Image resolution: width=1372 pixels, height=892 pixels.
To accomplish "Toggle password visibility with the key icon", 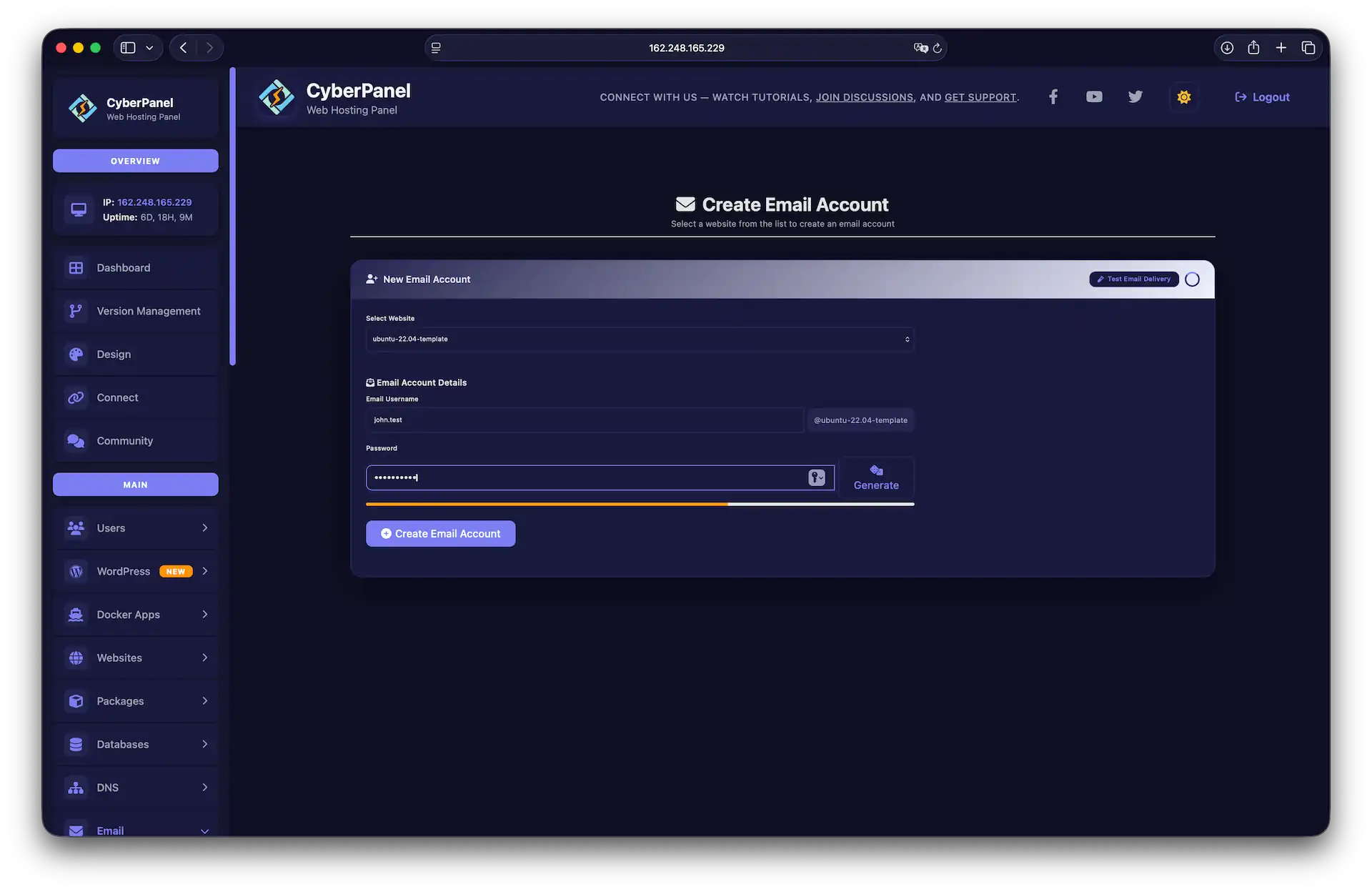I will 817,477.
